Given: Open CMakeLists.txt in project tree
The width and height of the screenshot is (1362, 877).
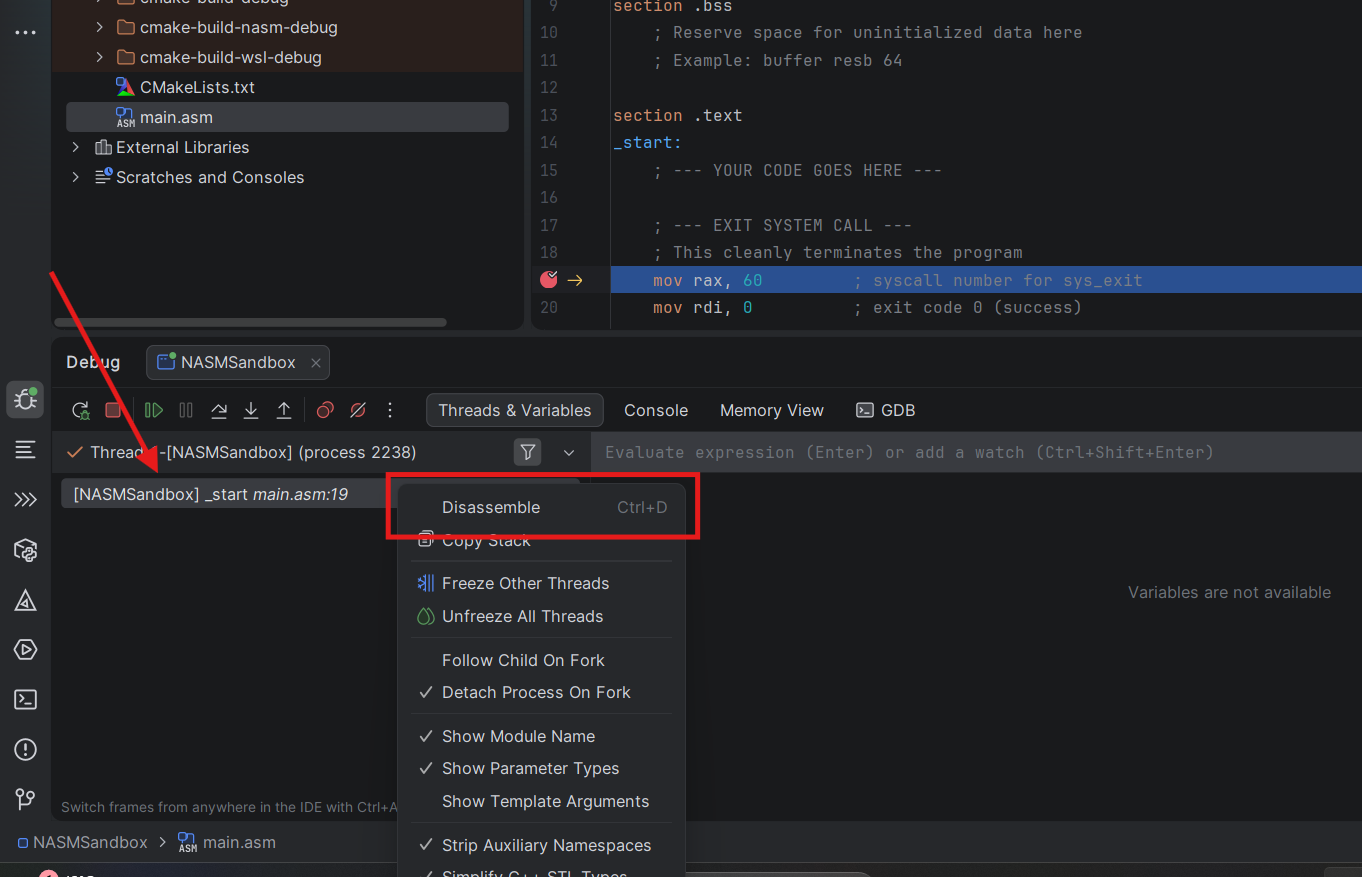Looking at the screenshot, I should coord(197,87).
